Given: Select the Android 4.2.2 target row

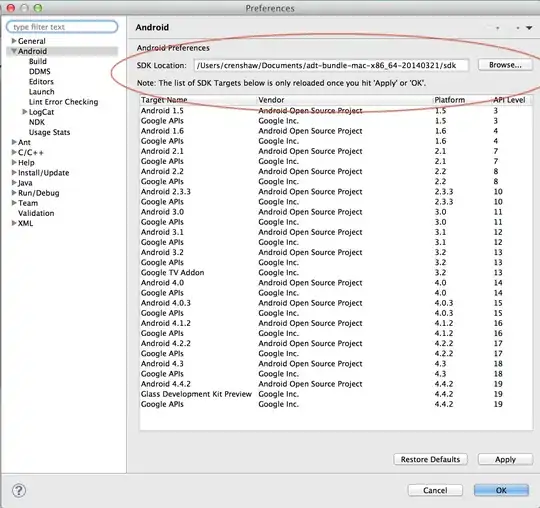Looking at the screenshot, I should click(x=336, y=343).
